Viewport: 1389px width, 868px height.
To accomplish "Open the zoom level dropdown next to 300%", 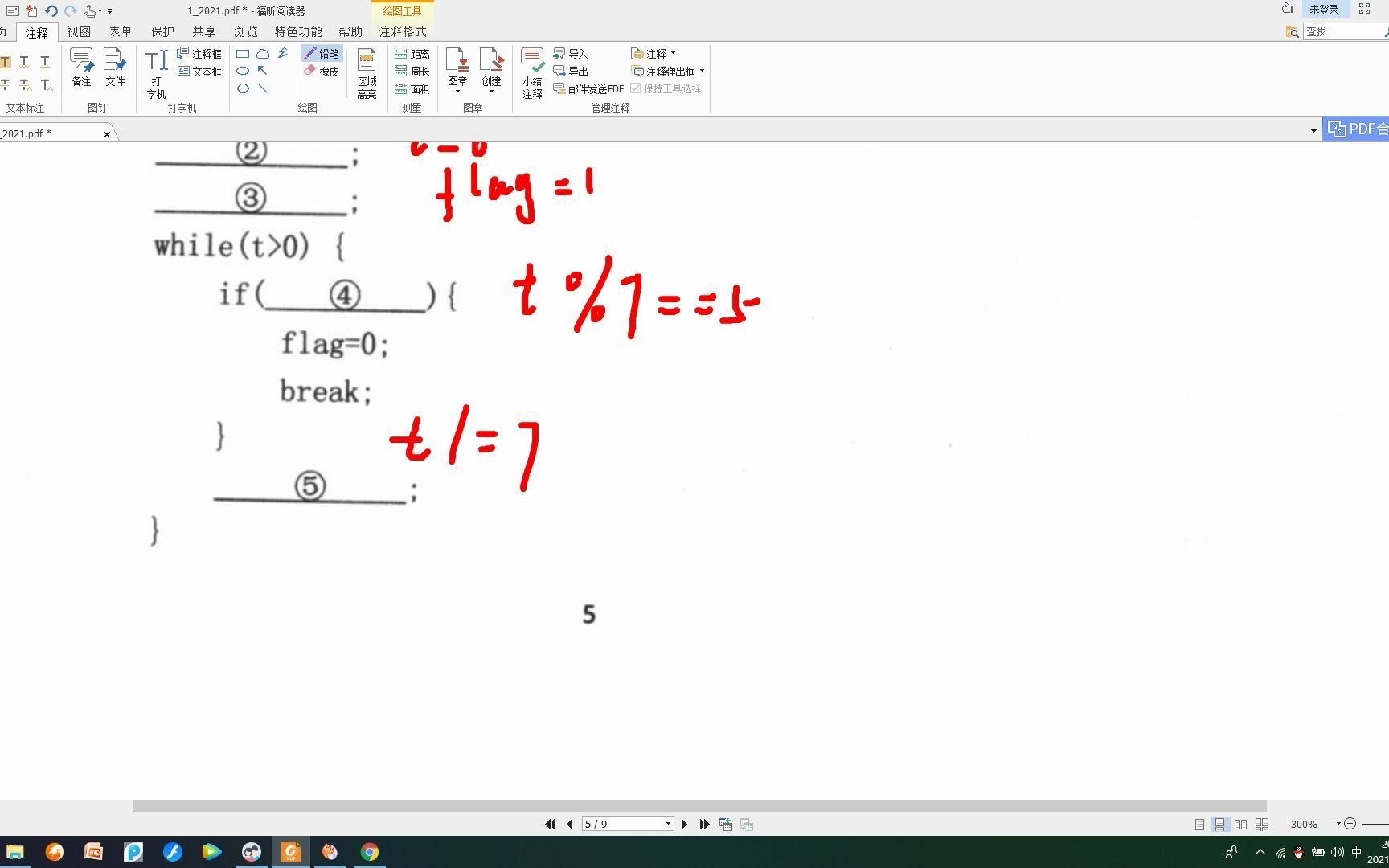I will click(1338, 824).
